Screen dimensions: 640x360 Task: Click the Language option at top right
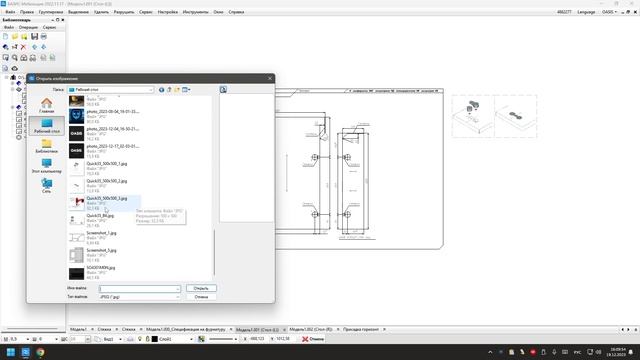coord(586,12)
